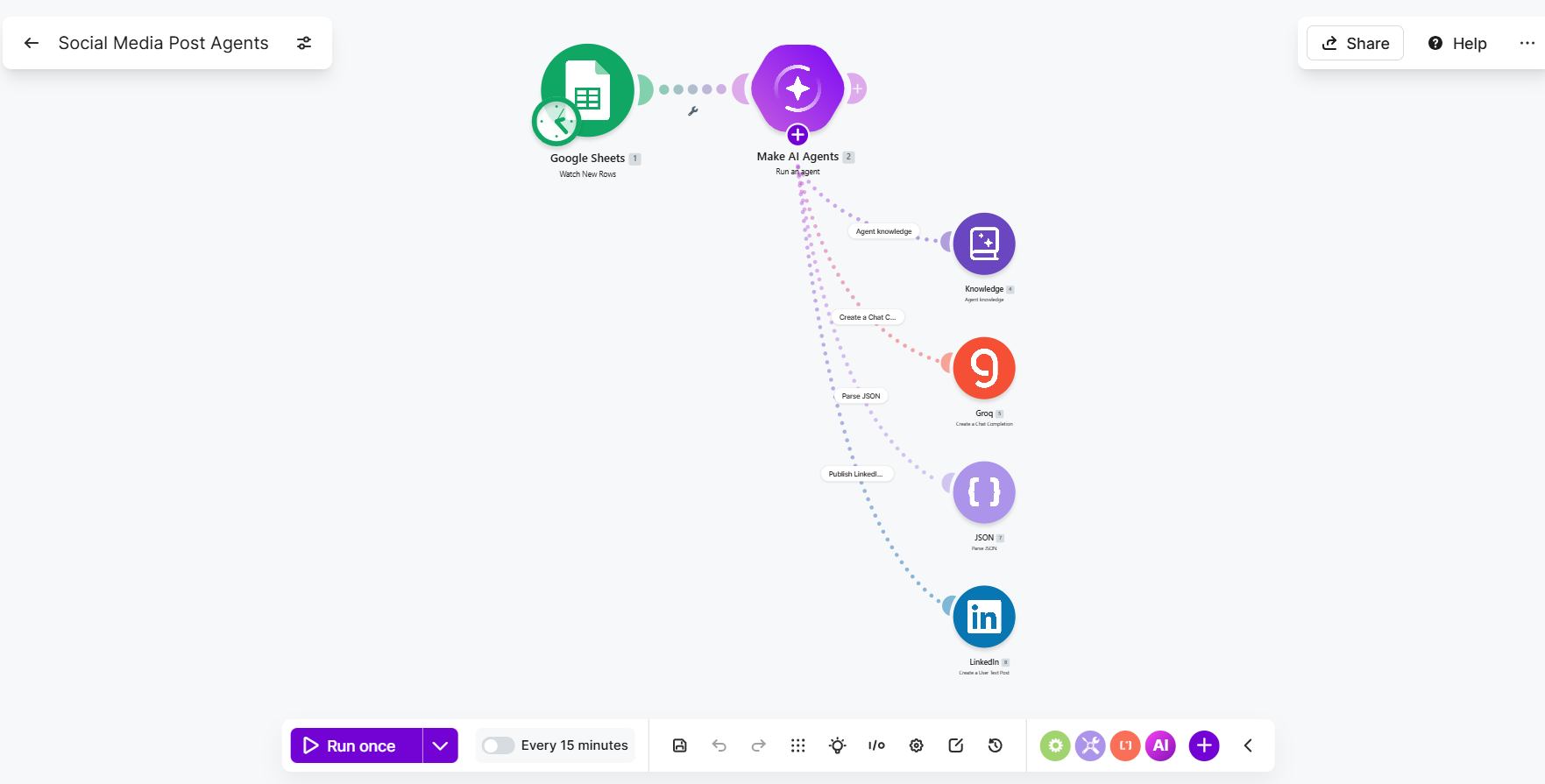Click the 'Make AI Agents' module label
The width and height of the screenshot is (1545, 784).
pyautogui.click(x=797, y=157)
